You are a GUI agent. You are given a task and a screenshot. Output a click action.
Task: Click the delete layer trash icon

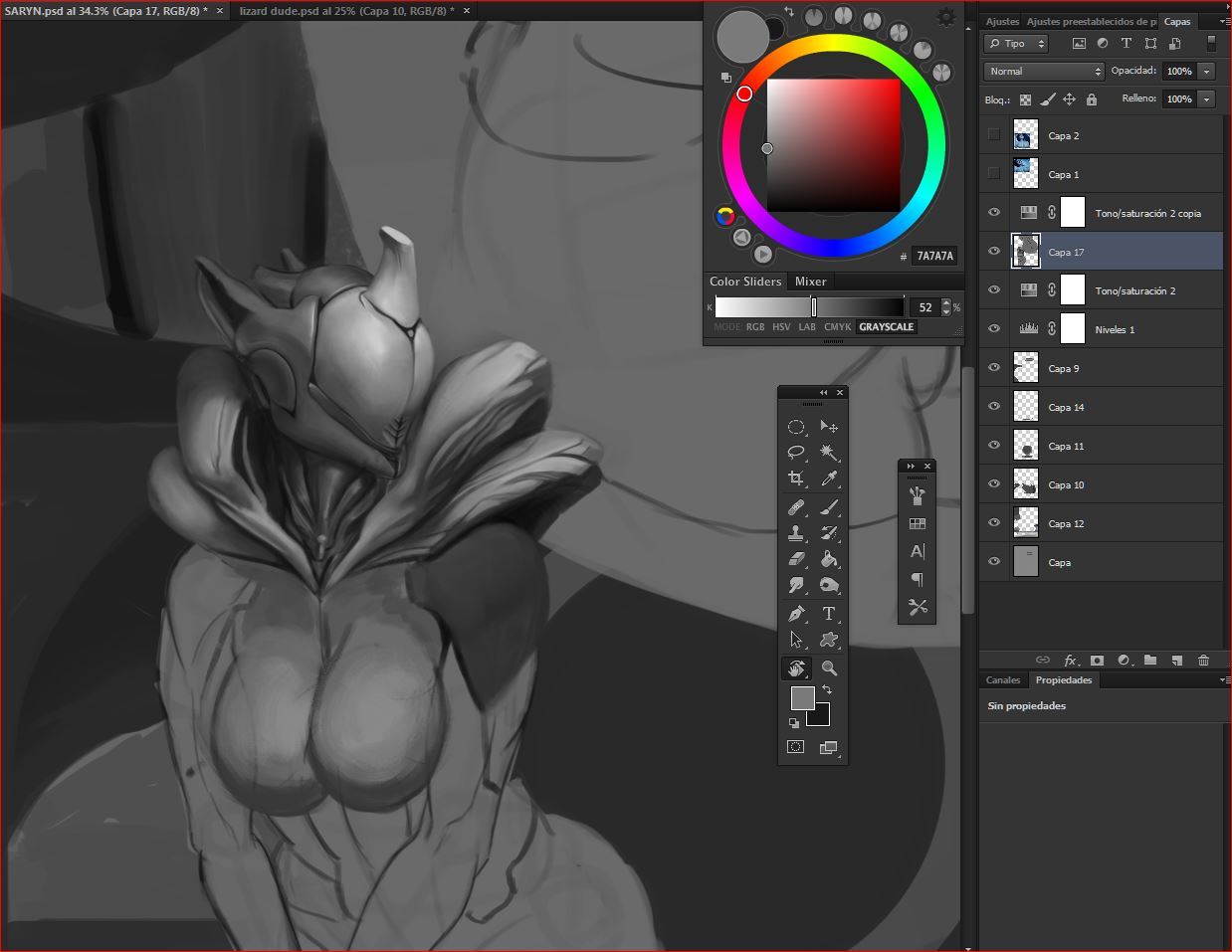(x=1203, y=661)
